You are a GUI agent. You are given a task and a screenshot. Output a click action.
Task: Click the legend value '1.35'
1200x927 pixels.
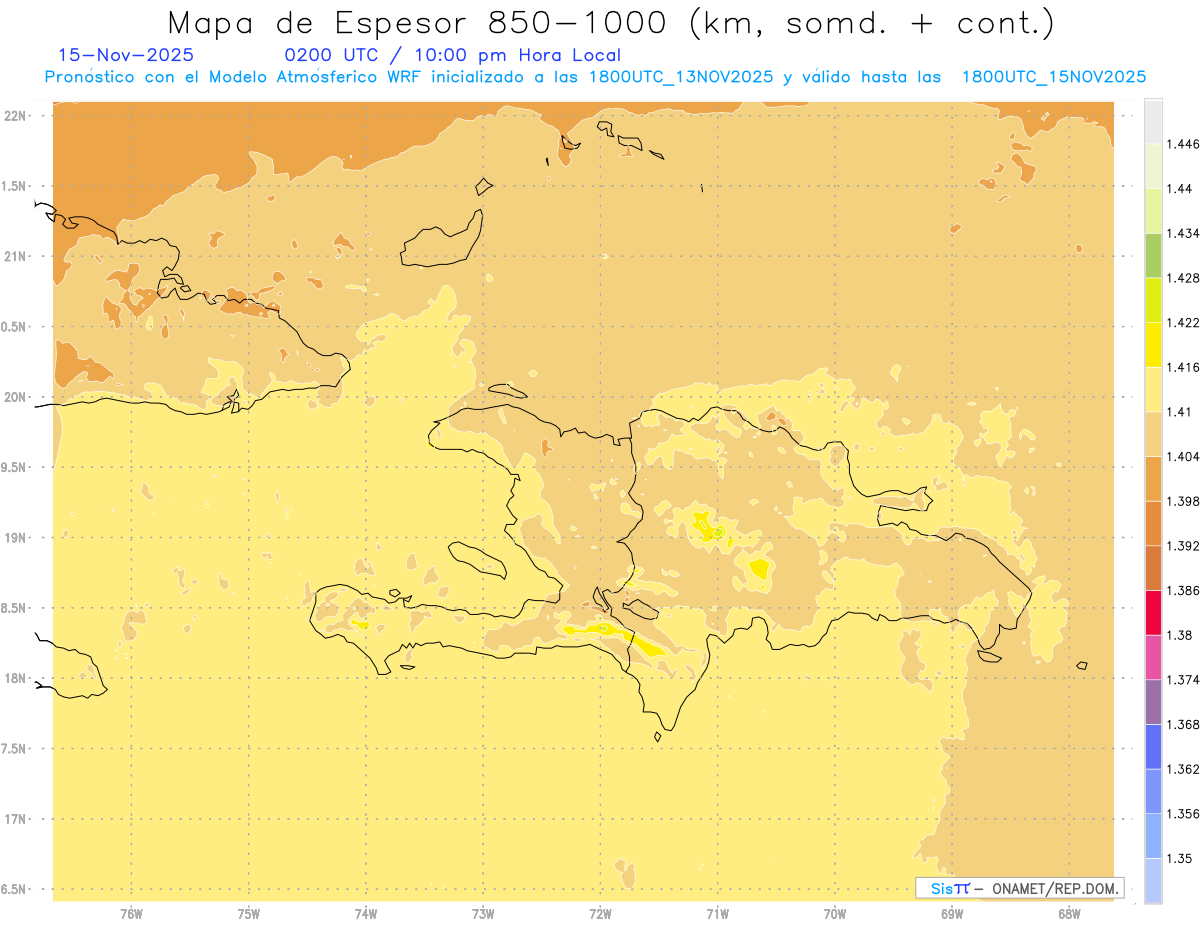click(x=1179, y=859)
